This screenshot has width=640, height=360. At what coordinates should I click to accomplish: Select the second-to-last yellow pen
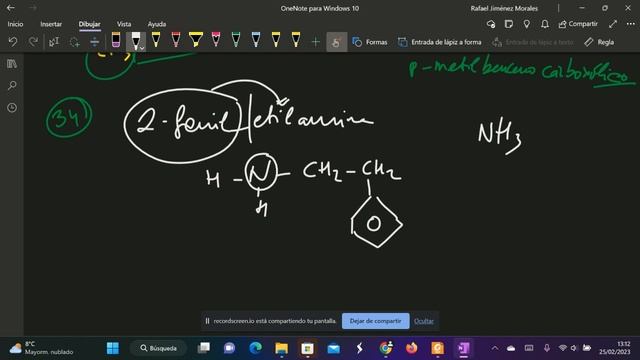[276, 40]
